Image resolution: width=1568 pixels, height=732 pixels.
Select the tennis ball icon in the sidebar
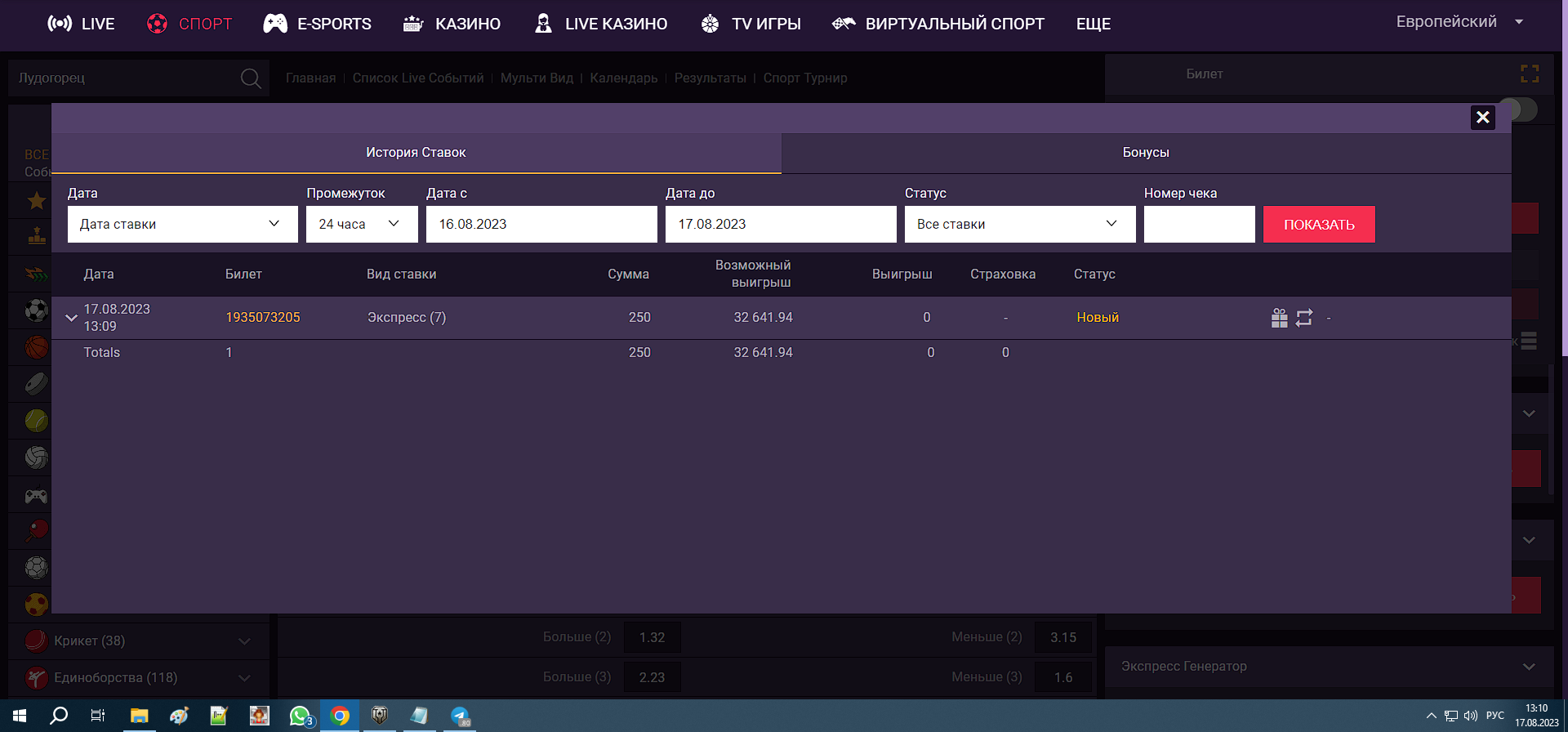[x=36, y=421]
